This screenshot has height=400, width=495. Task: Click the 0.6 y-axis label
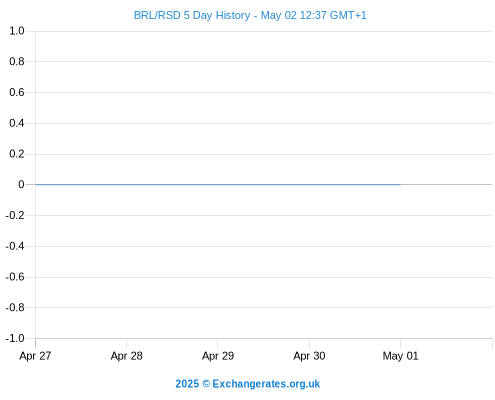(x=17, y=92)
